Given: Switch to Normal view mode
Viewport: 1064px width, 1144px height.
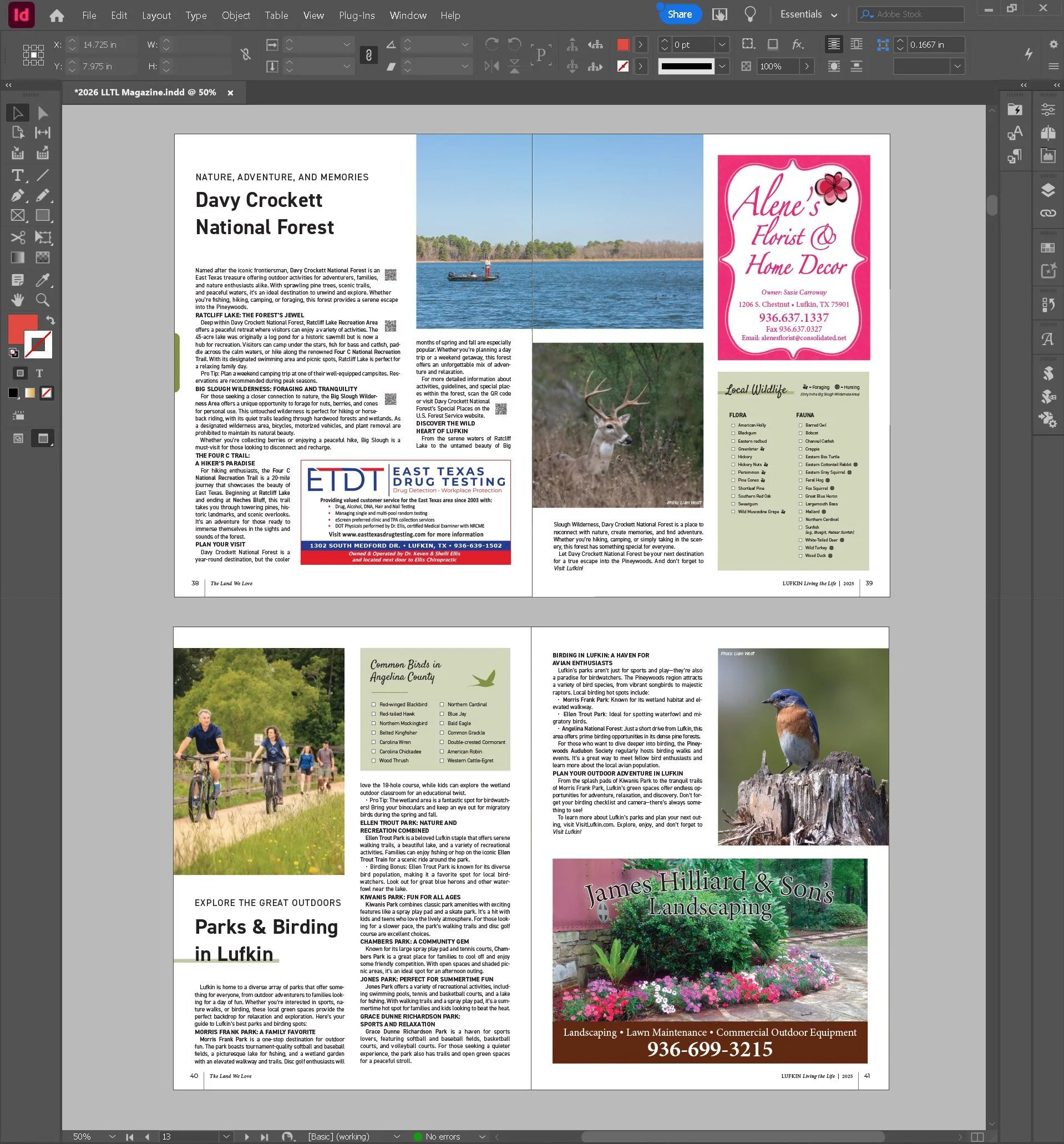Looking at the screenshot, I should click(18, 438).
